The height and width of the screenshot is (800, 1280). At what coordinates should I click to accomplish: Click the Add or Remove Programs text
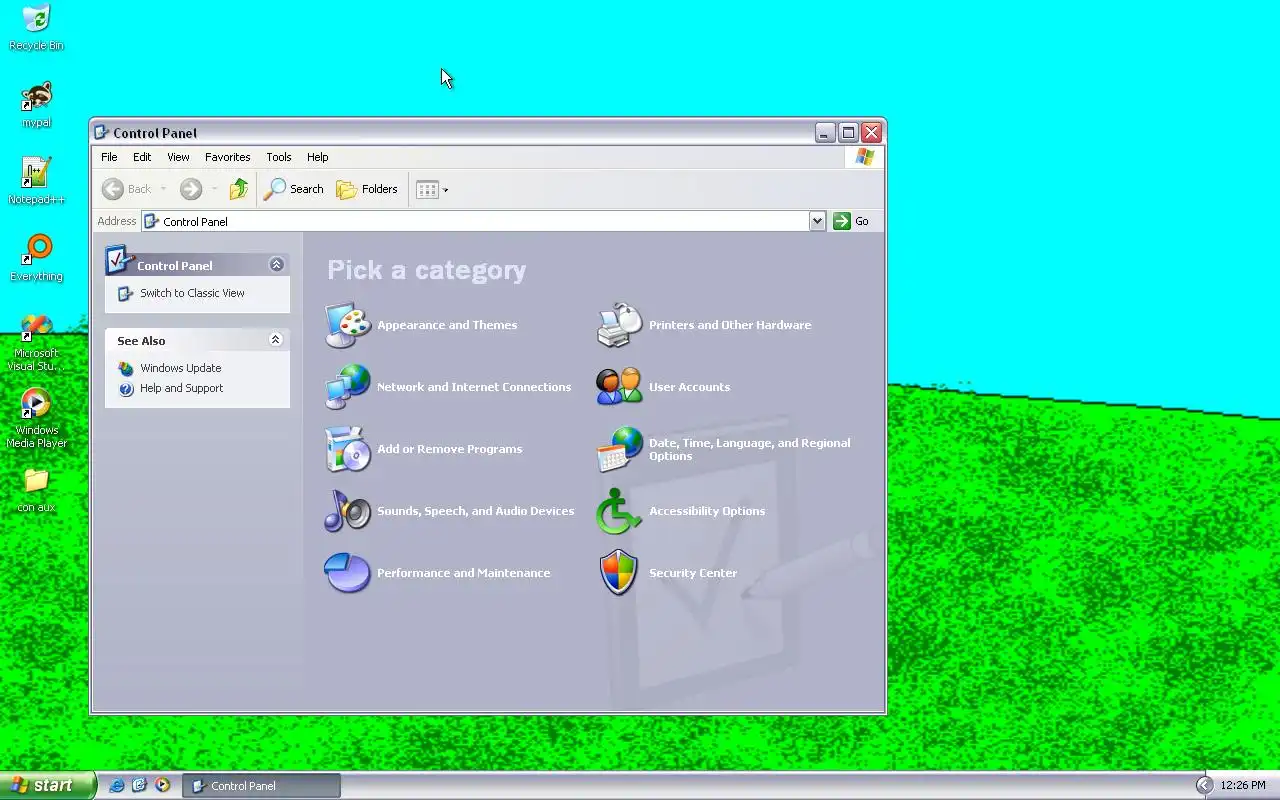pos(450,449)
